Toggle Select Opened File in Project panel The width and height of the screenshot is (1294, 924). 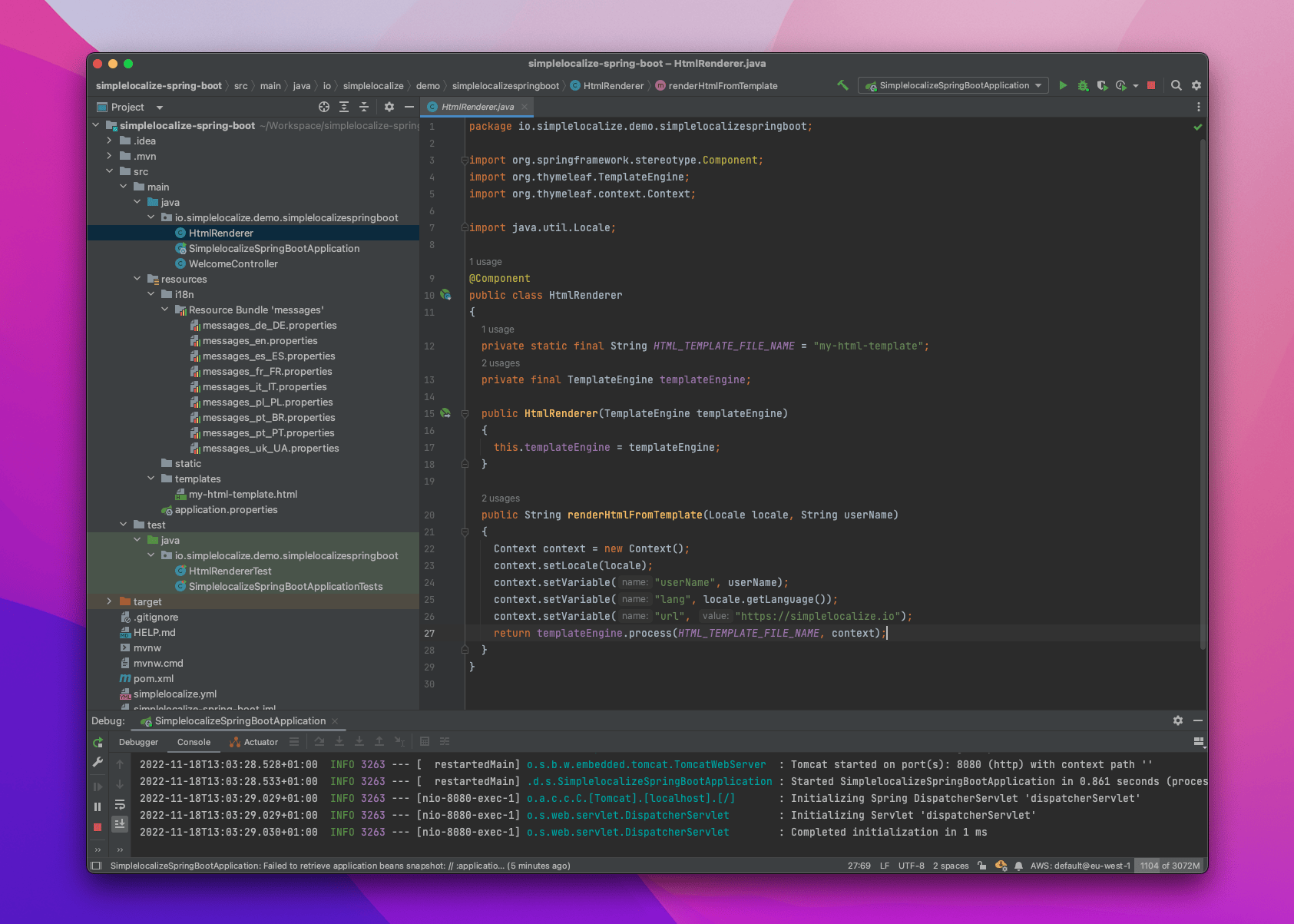(x=323, y=107)
